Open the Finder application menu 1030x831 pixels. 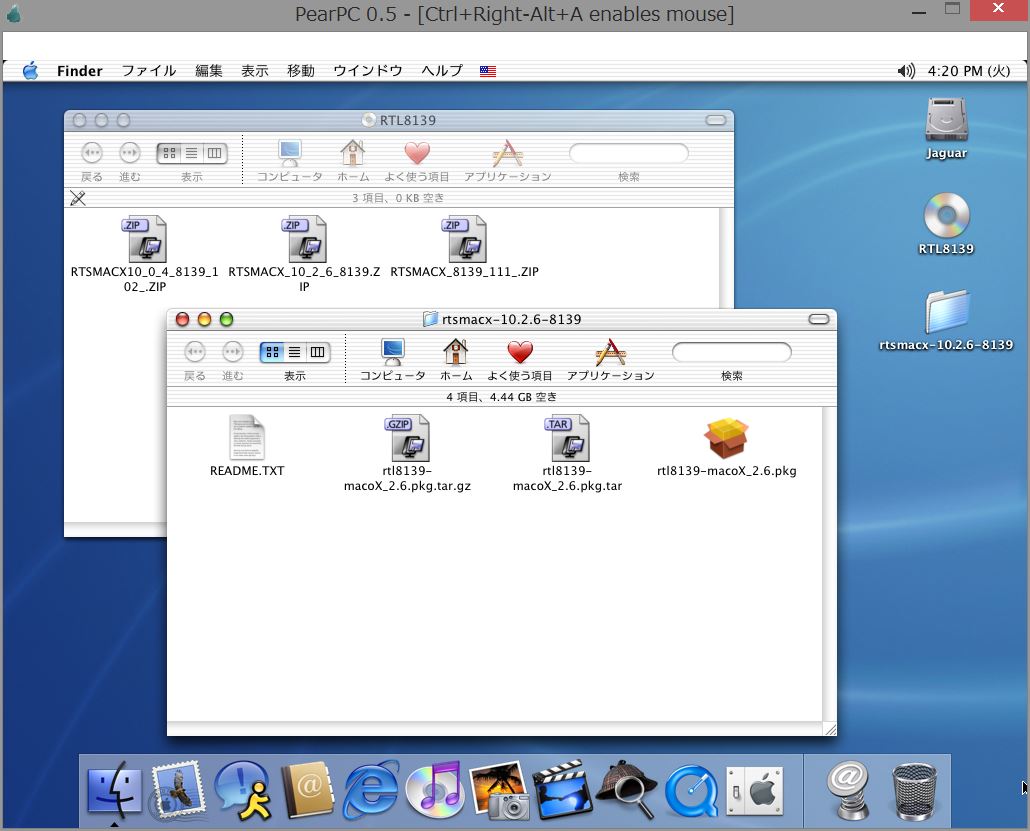click(79, 71)
